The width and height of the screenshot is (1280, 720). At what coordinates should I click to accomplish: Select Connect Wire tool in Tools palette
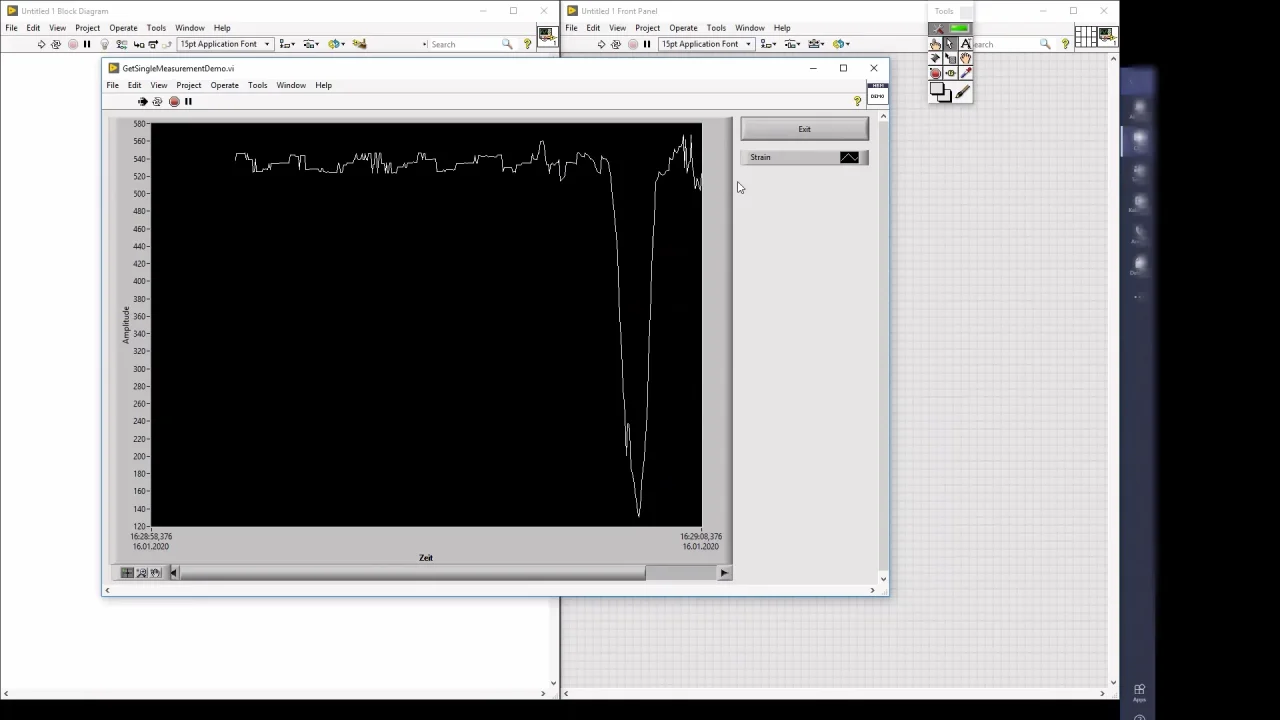[x=935, y=59]
